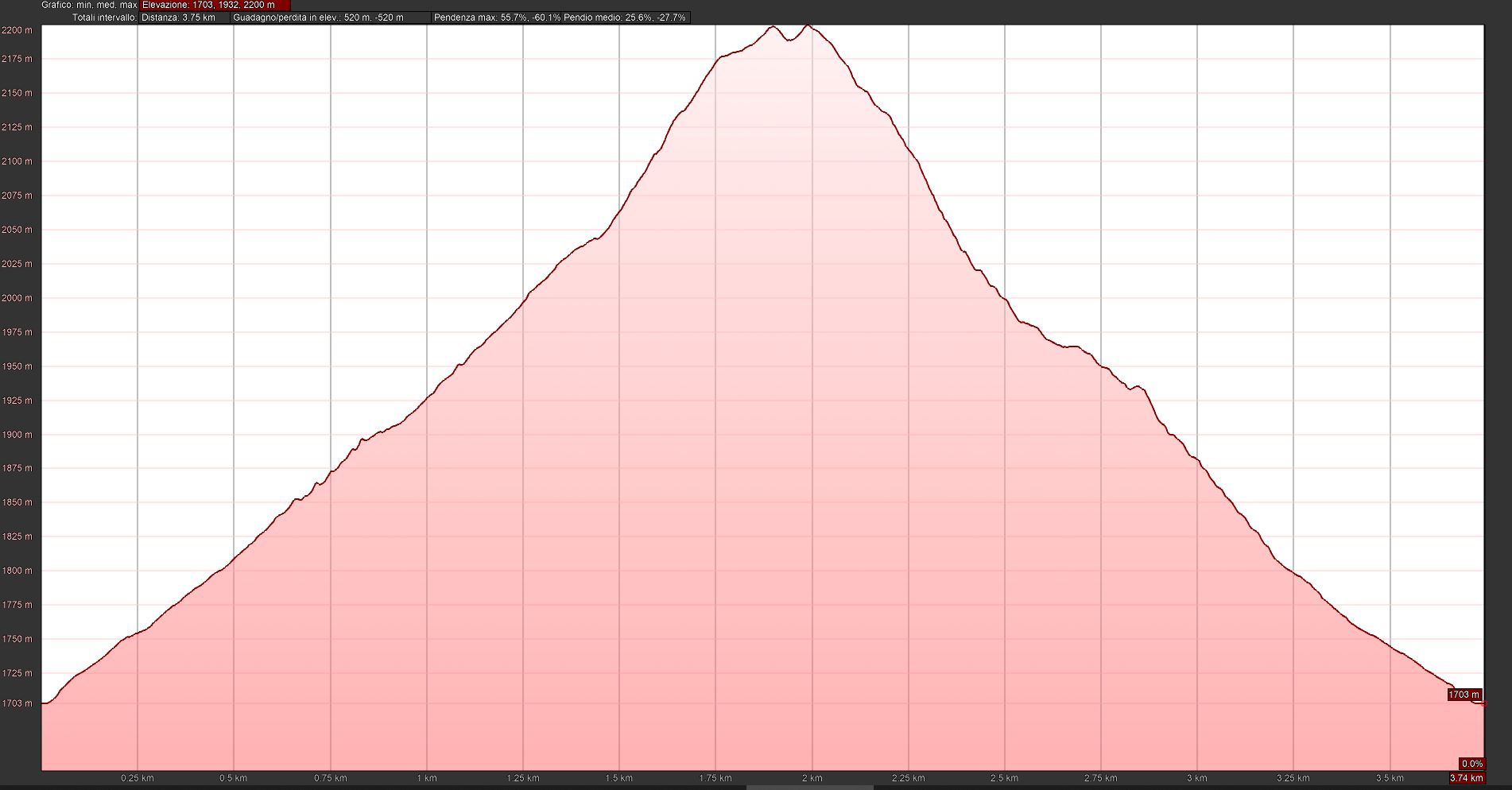The height and width of the screenshot is (790, 1512).
Task: Click the 0.25 km distance axis label
Action: [x=138, y=778]
